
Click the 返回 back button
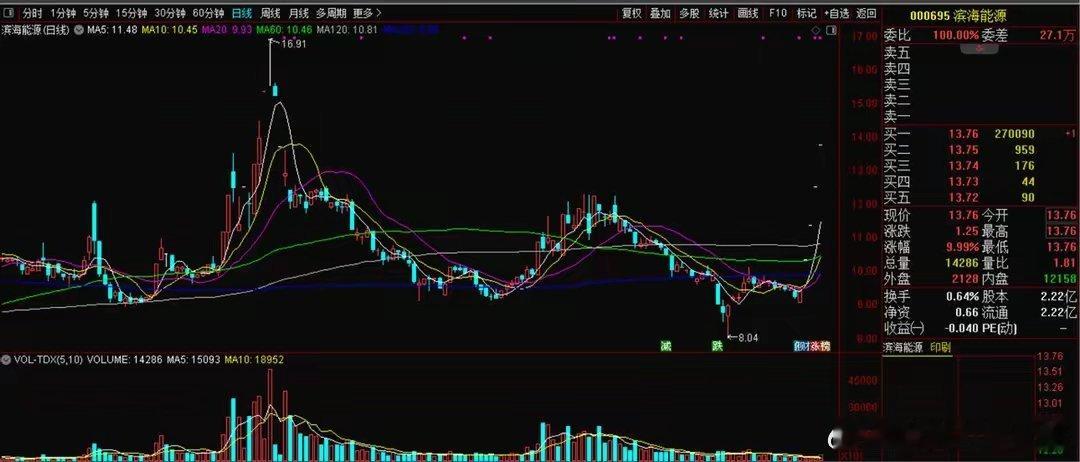click(866, 13)
